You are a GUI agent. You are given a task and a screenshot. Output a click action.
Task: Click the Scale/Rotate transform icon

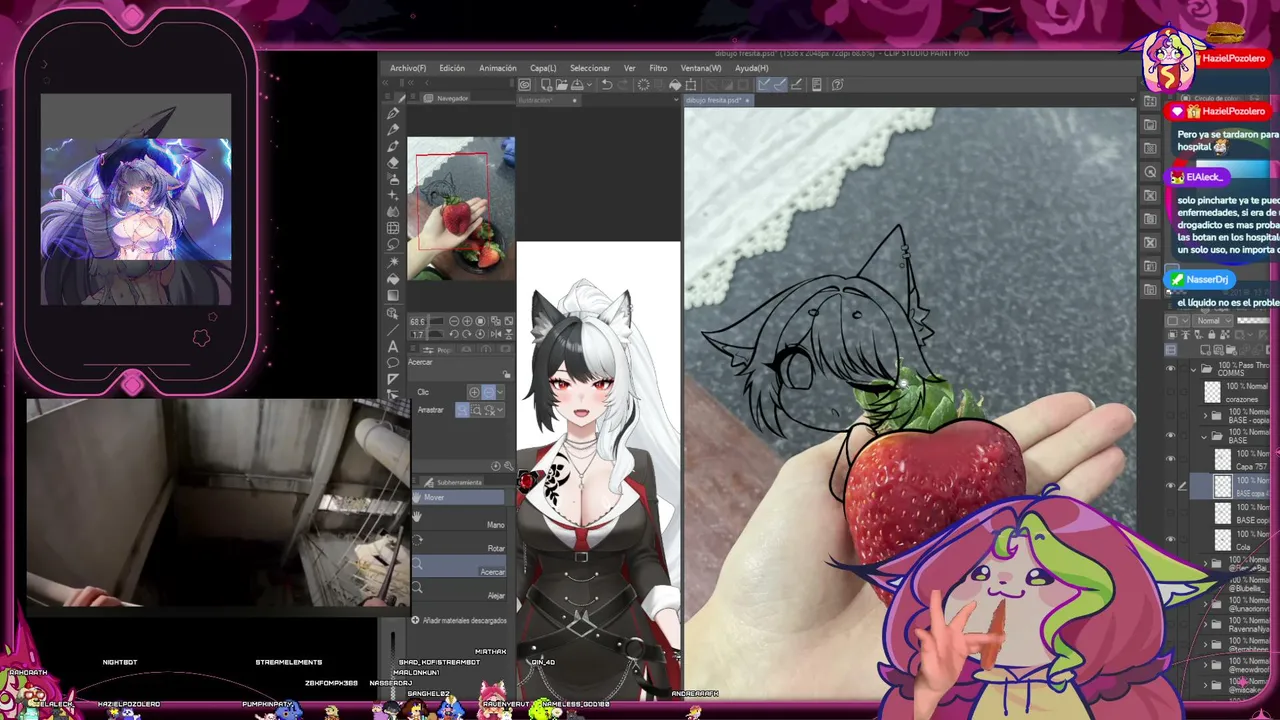coord(690,85)
